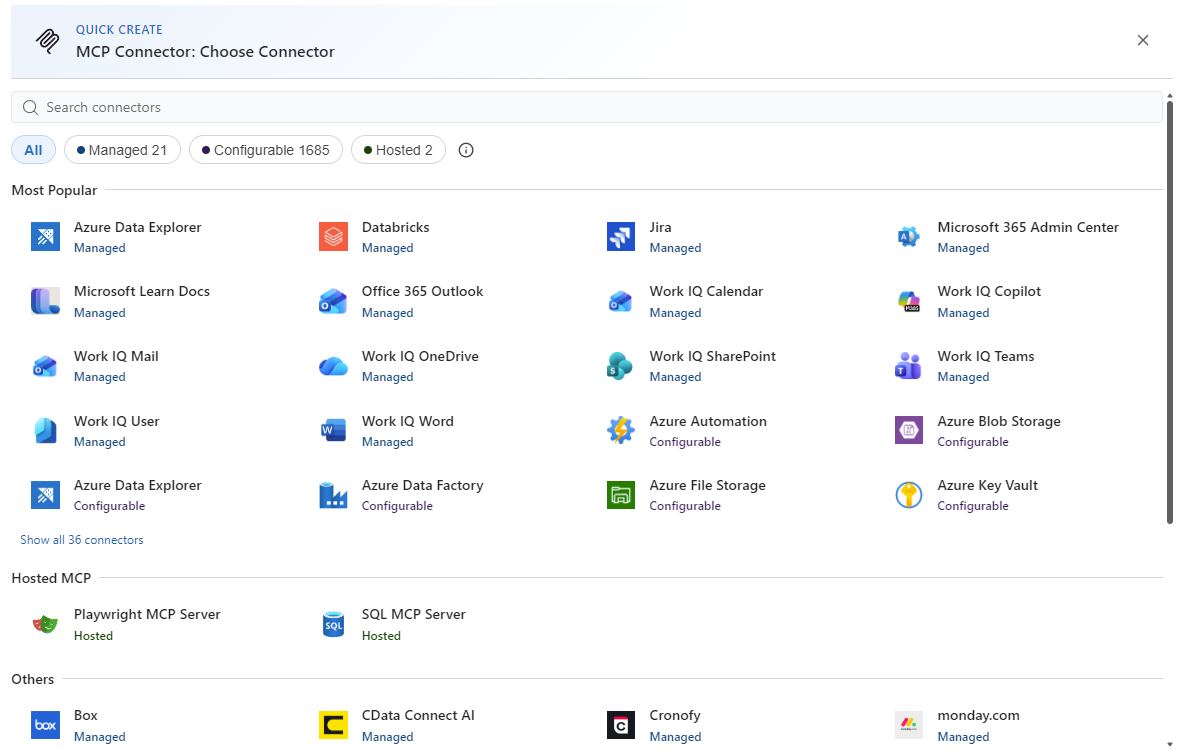Click the Office 365 Outlook icon
The width and height of the screenshot is (1180, 750).
[333, 302]
